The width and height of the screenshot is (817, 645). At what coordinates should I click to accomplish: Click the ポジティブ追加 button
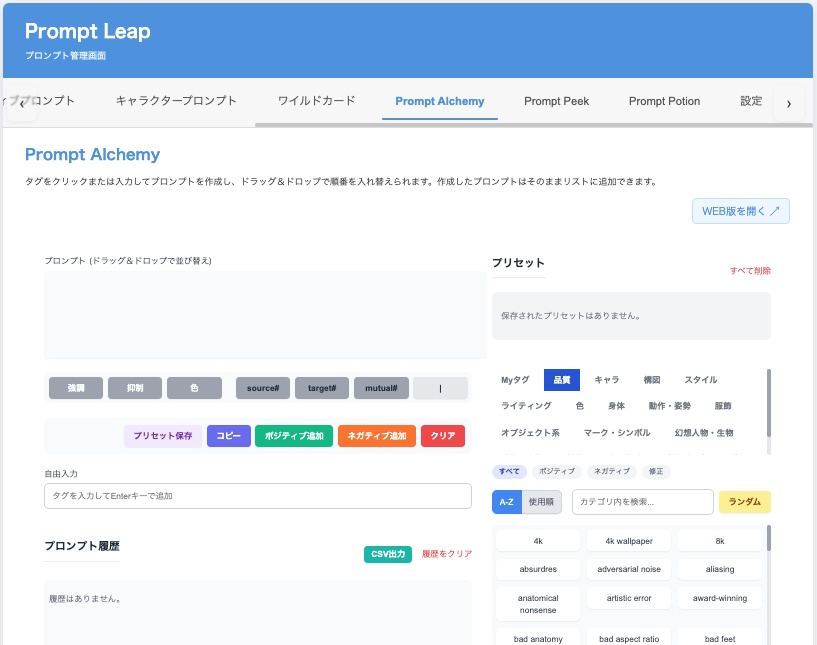point(294,436)
